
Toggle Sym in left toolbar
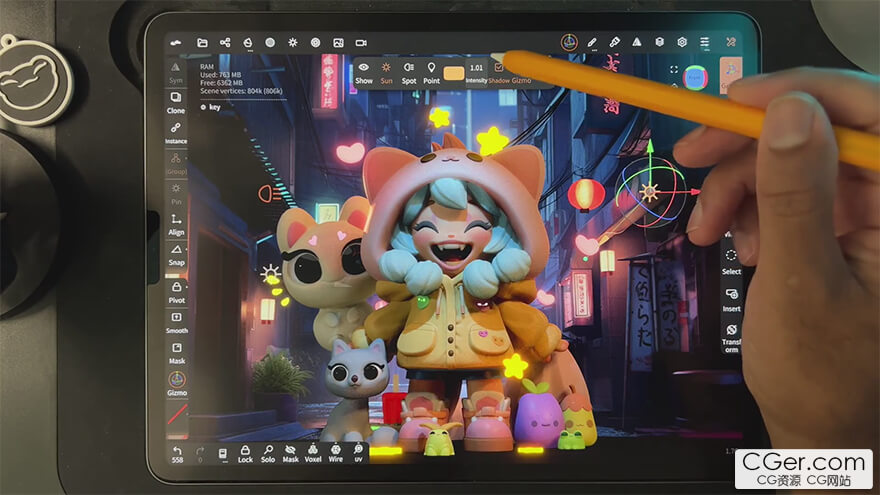click(x=176, y=73)
